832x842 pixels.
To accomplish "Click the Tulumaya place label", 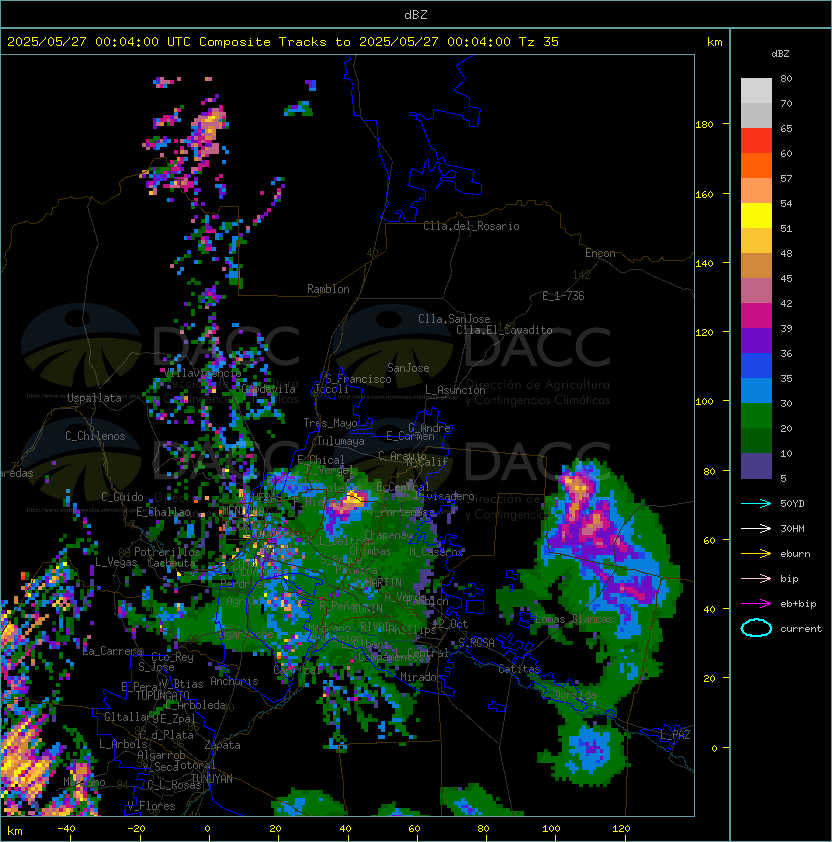I will point(341,441).
